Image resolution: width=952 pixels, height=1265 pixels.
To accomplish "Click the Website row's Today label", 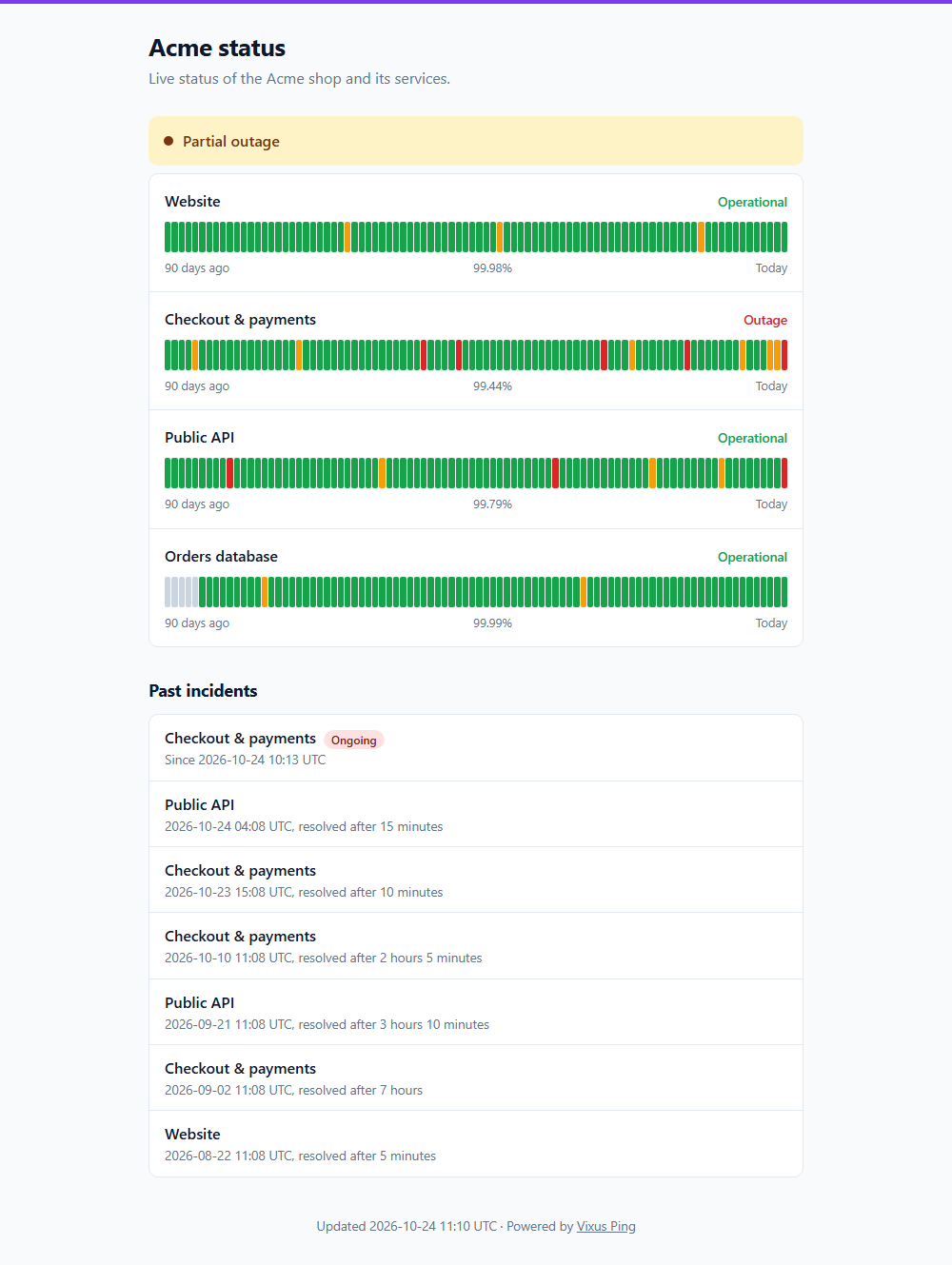I will pos(771,268).
